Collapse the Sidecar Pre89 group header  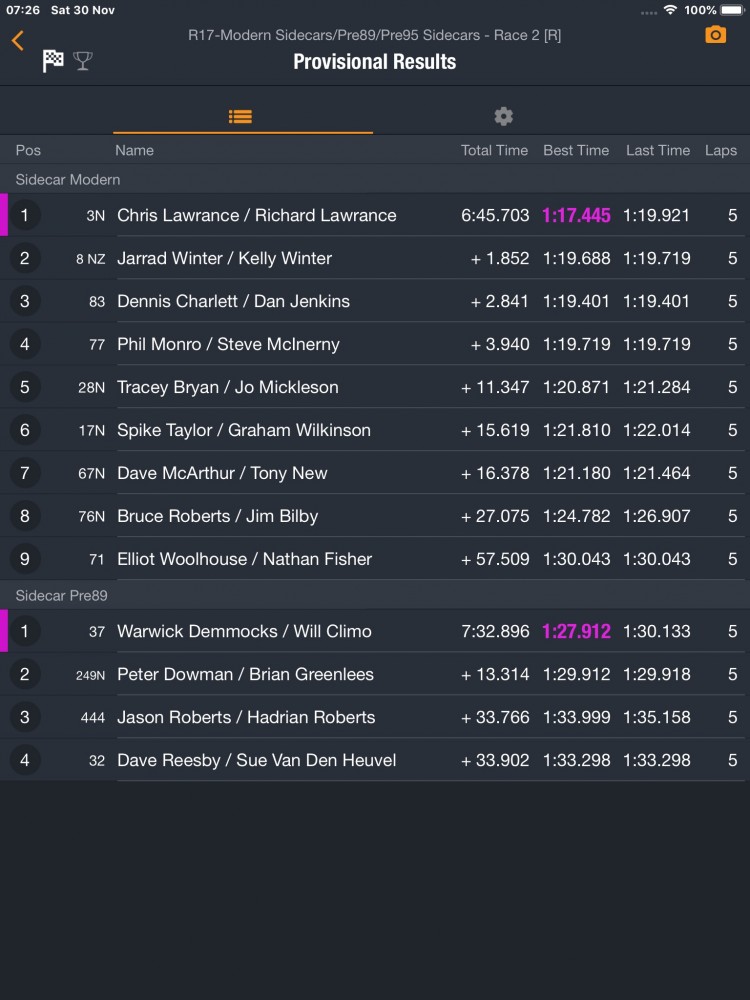coord(375,595)
